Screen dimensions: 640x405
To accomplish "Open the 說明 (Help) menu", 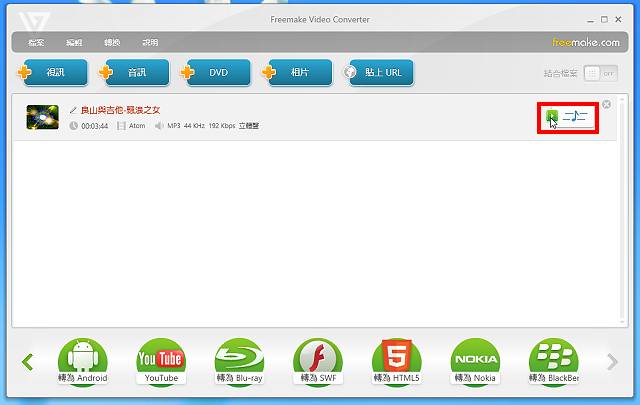I will (150, 42).
